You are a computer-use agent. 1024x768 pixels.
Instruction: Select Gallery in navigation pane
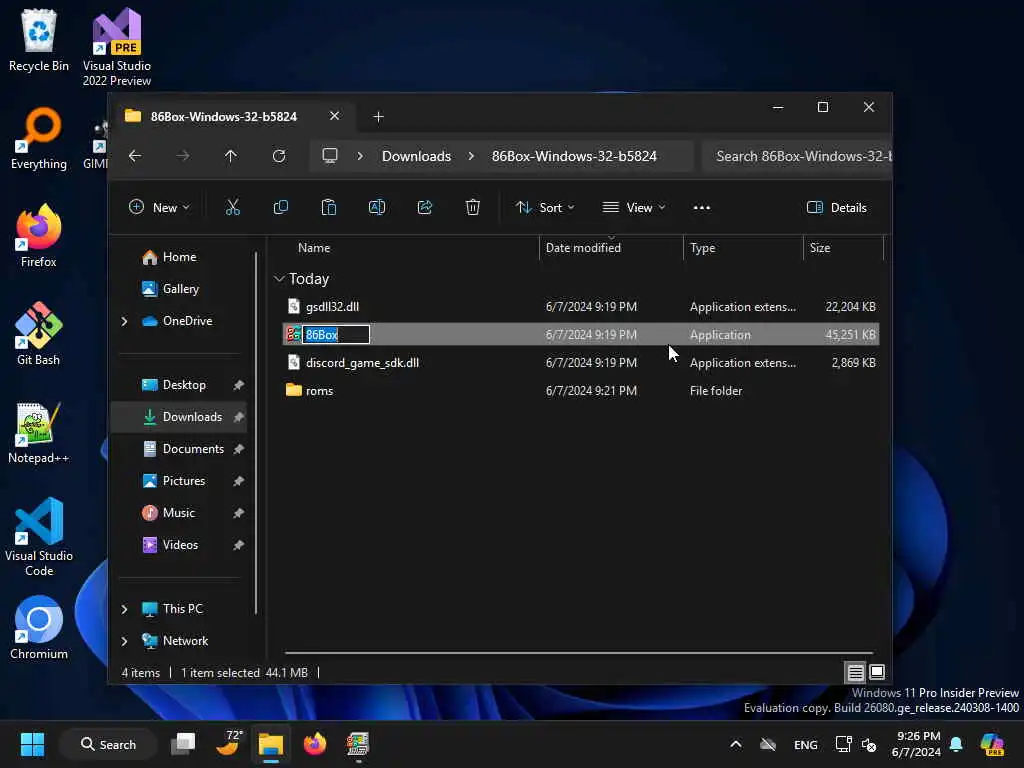point(181,289)
